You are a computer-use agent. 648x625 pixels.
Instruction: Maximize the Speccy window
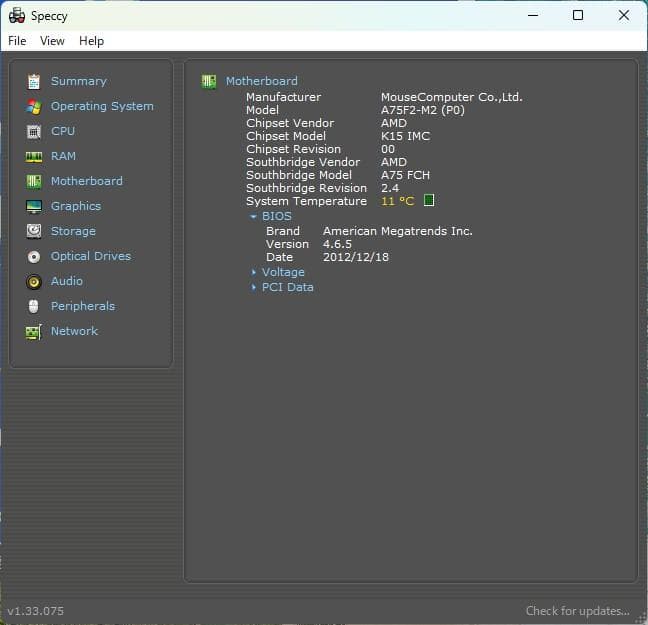pyautogui.click(x=578, y=16)
